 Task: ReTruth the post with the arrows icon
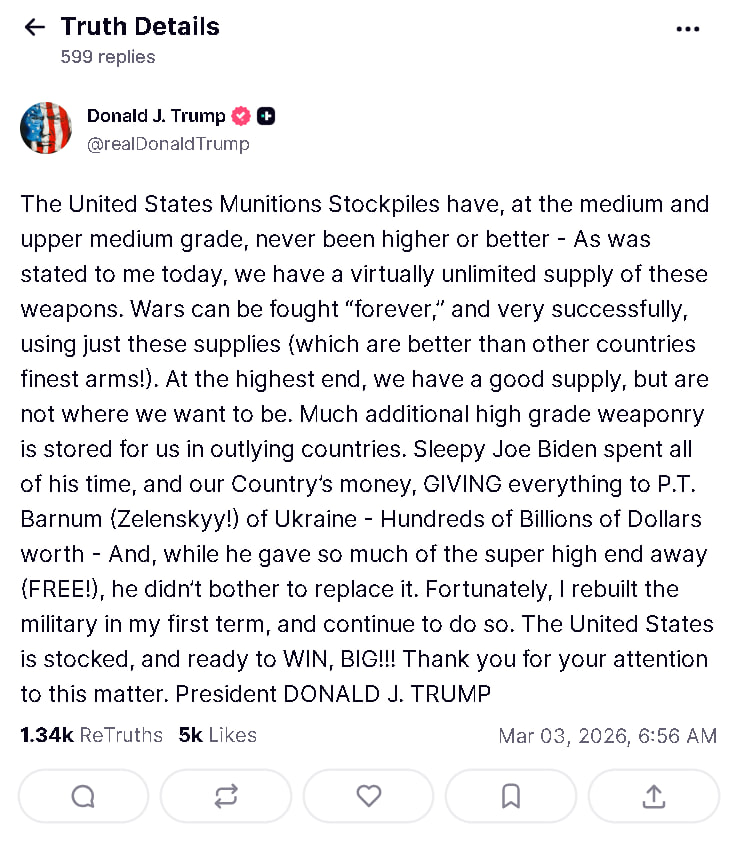pos(226,796)
